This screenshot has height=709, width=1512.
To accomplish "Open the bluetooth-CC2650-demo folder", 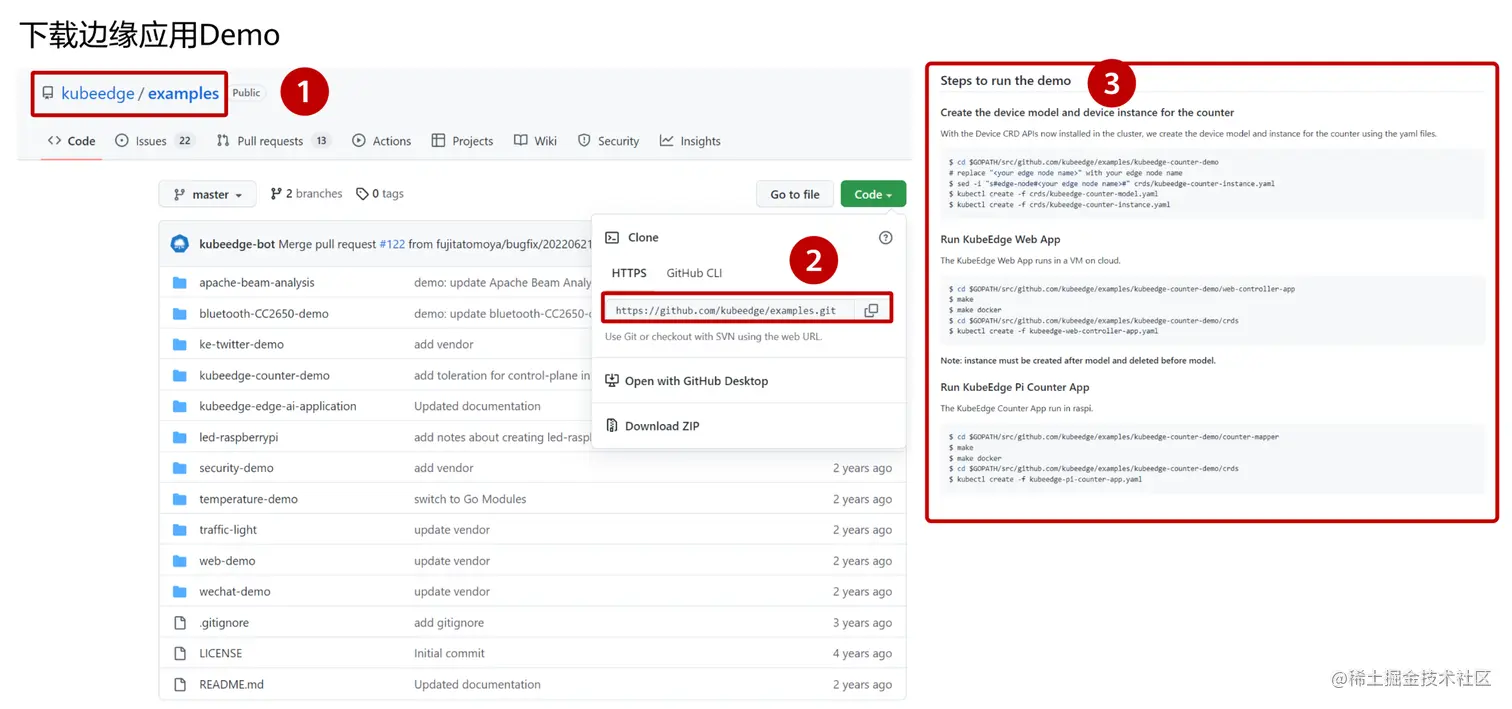I will tap(264, 314).
